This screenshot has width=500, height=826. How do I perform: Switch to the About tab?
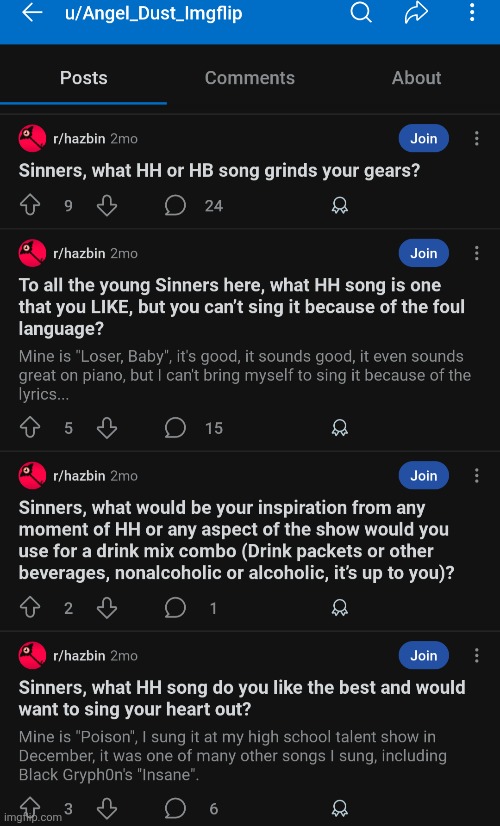[416, 78]
